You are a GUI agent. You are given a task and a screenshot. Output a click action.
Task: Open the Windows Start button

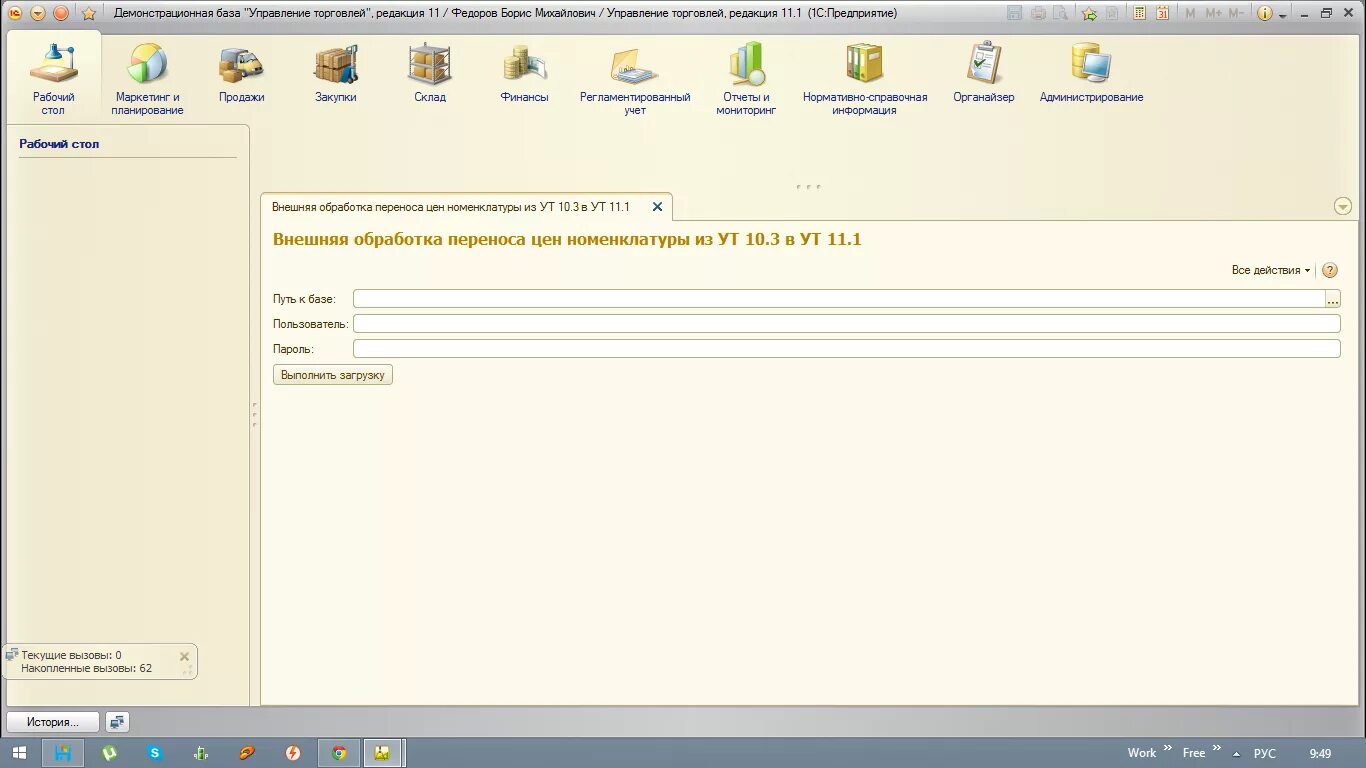point(19,753)
